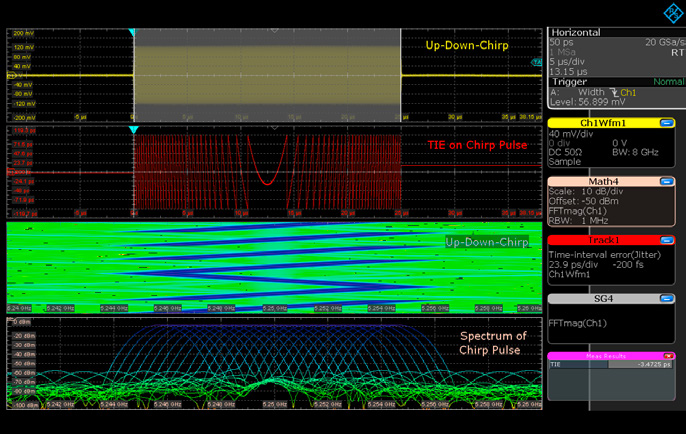The width and height of the screenshot is (686, 434).
Task: Minimize the Ch1Wfm1 signal box
Action: point(667,123)
